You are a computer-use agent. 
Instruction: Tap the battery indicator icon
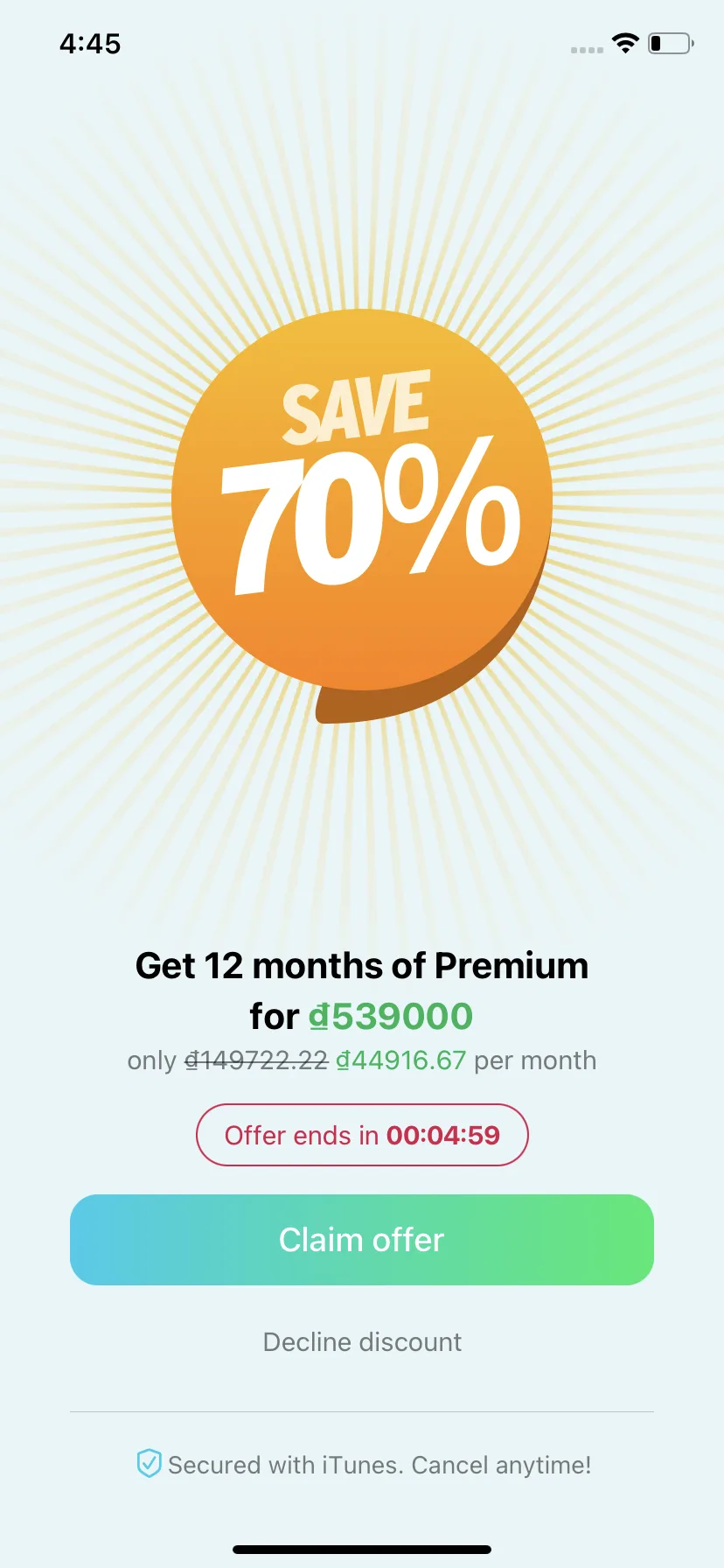[671, 43]
